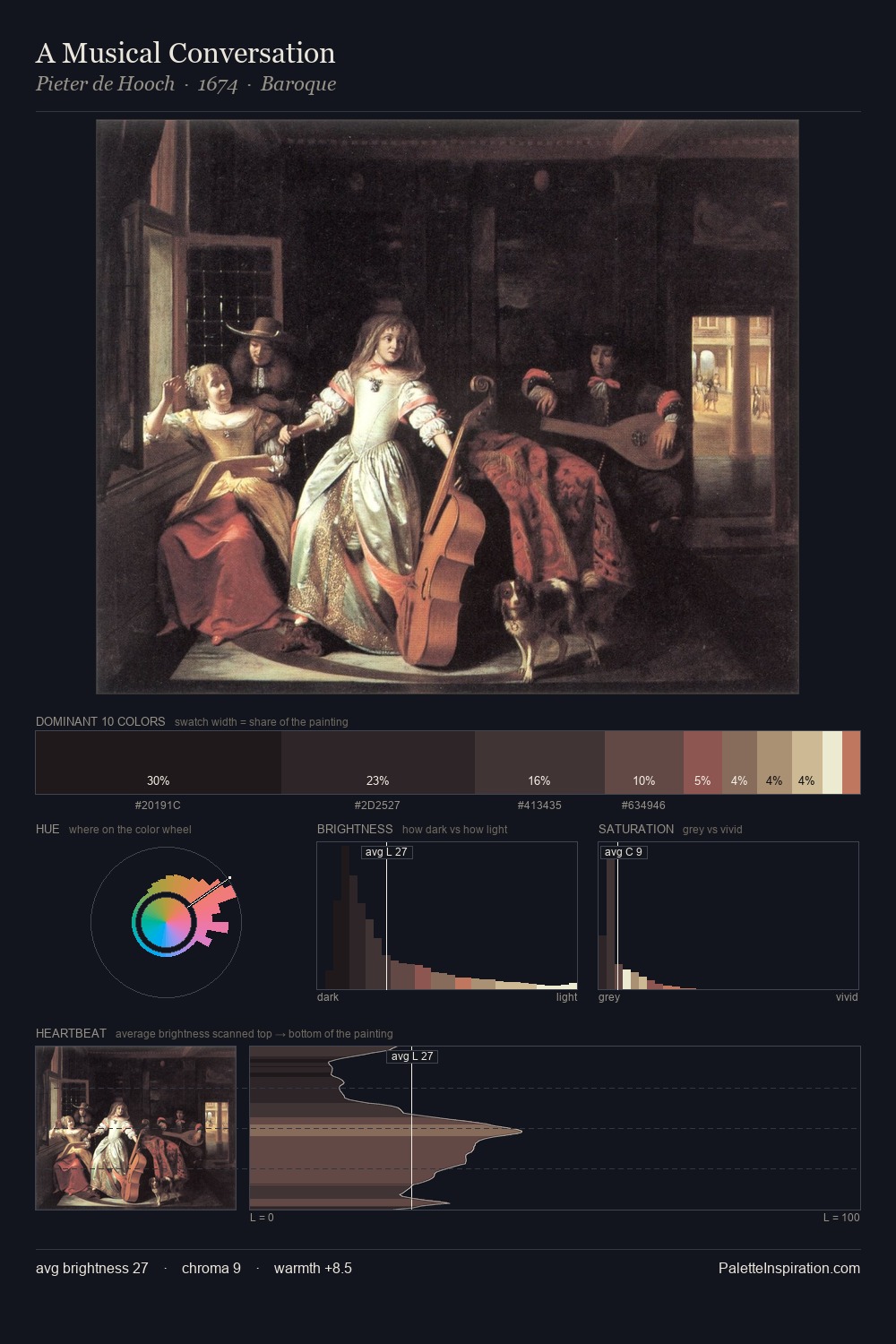Click the "vivid" axis label
This screenshot has width=896, height=1344.
pos(847,997)
